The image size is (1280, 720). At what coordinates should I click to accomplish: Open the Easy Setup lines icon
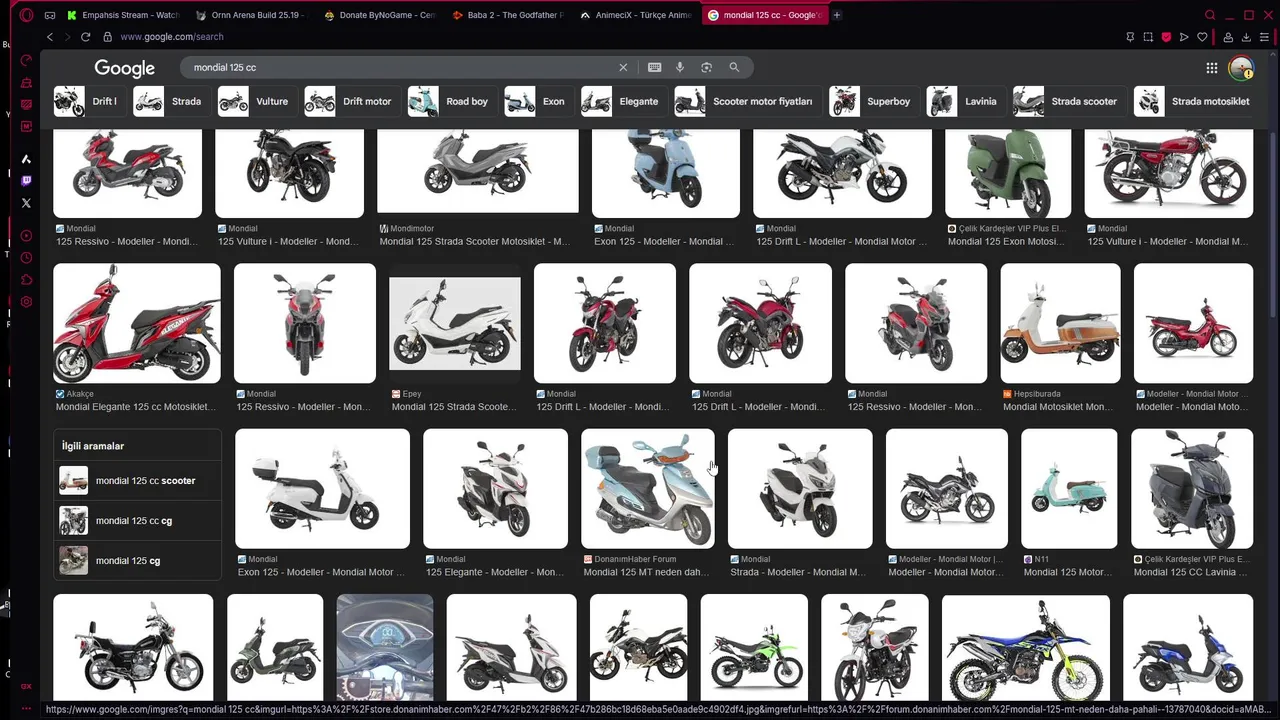[1266, 37]
